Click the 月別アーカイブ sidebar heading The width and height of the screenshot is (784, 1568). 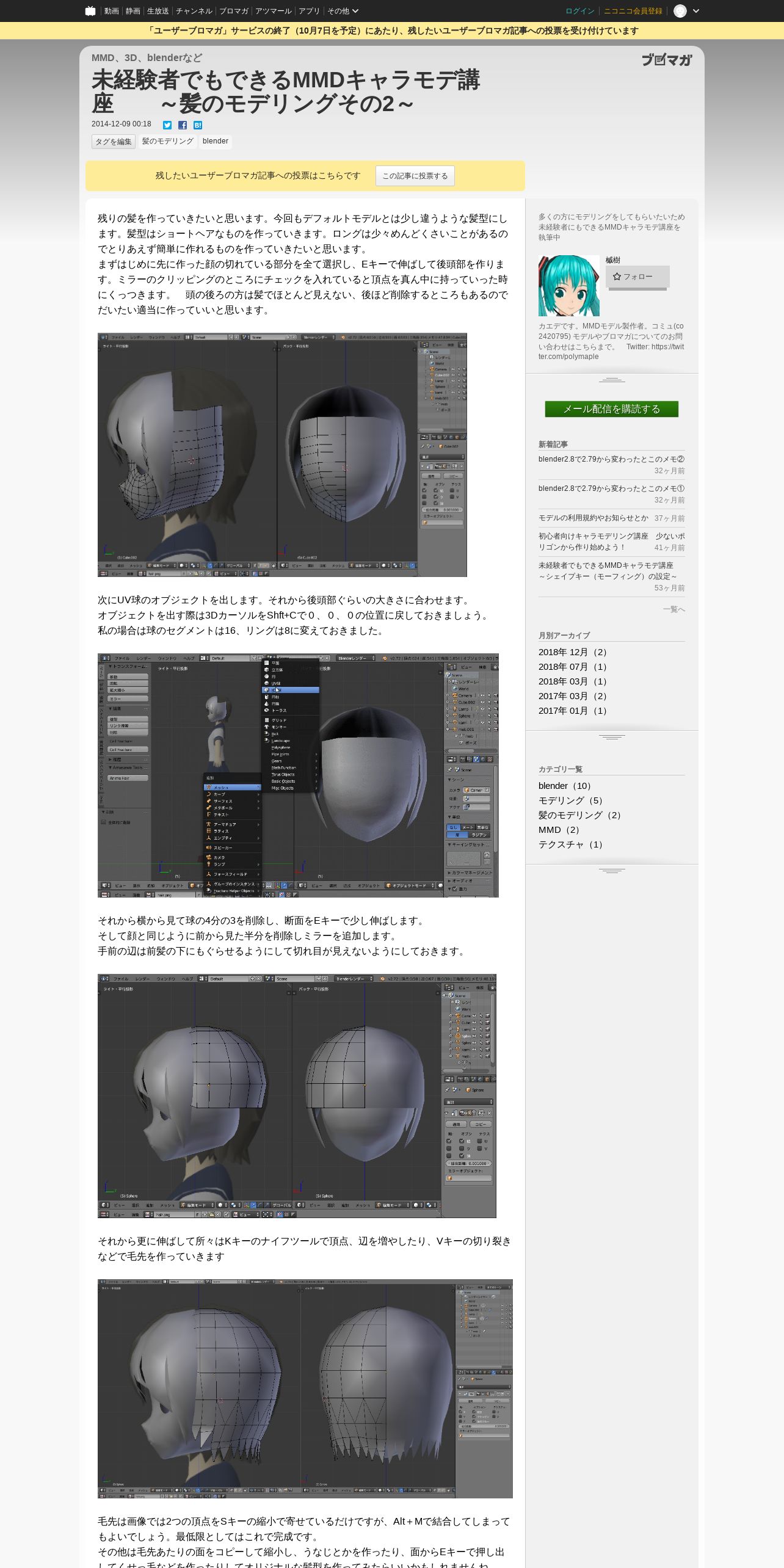(564, 636)
